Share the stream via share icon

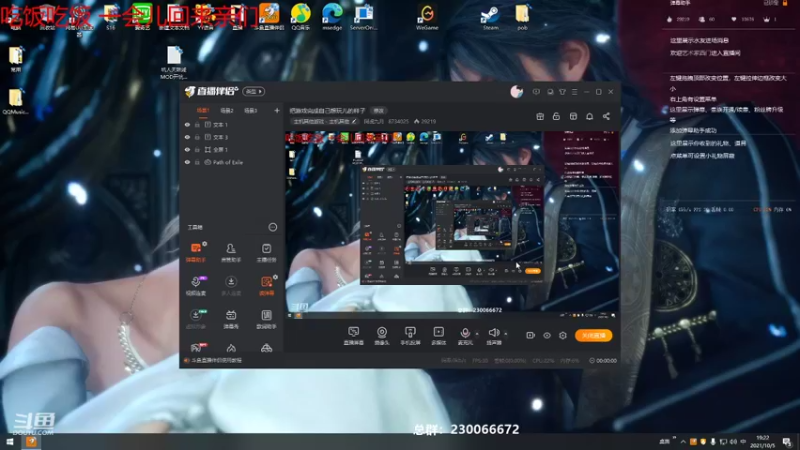pyautogui.click(x=606, y=116)
